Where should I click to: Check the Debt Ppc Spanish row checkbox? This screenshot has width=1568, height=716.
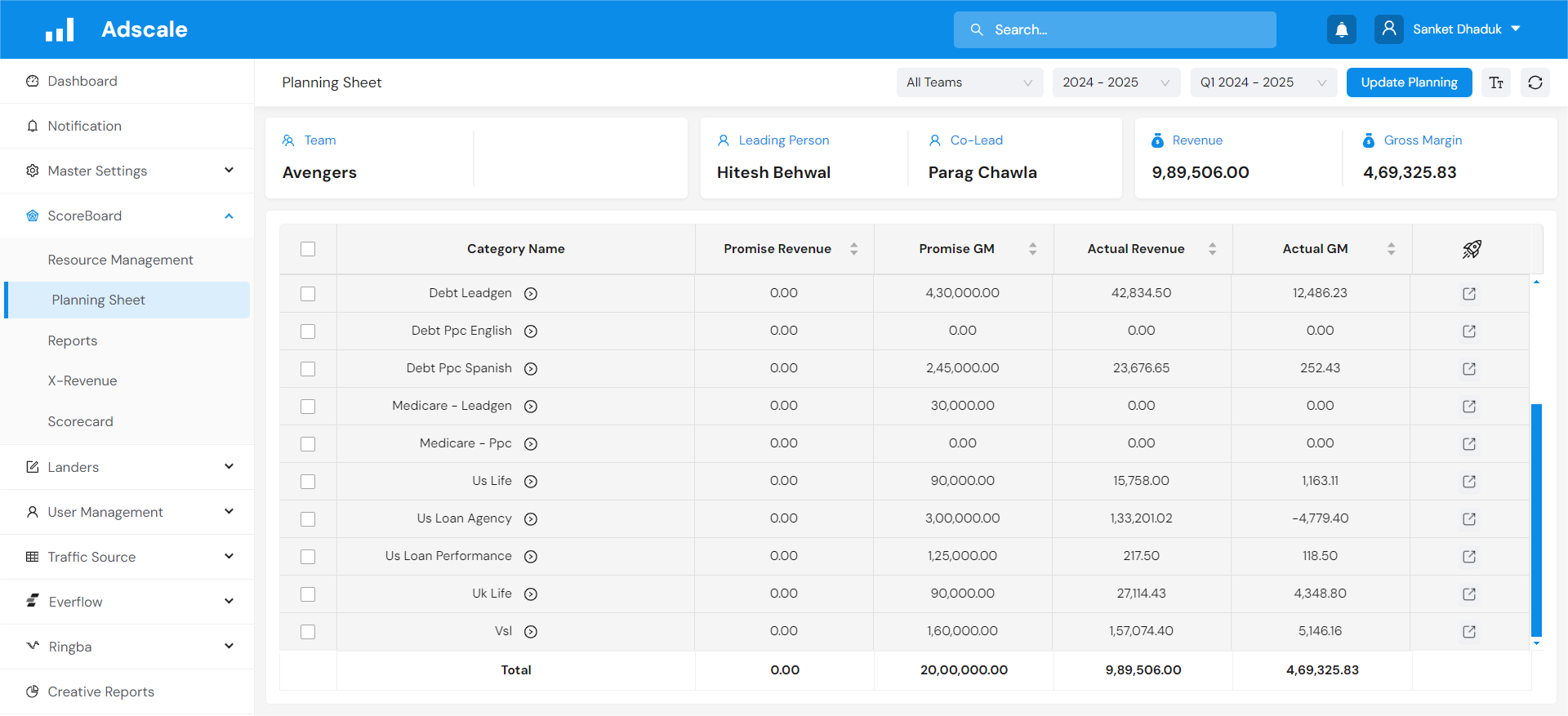click(x=308, y=369)
